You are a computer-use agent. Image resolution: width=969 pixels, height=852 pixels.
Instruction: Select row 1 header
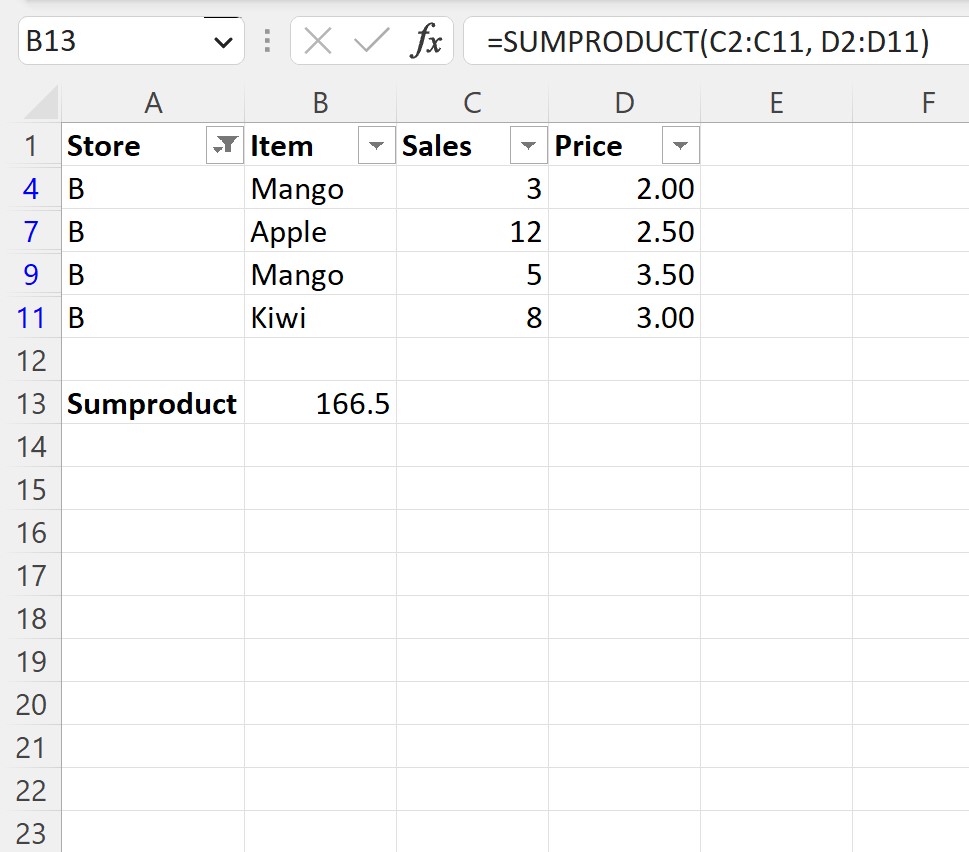[31, 146]
